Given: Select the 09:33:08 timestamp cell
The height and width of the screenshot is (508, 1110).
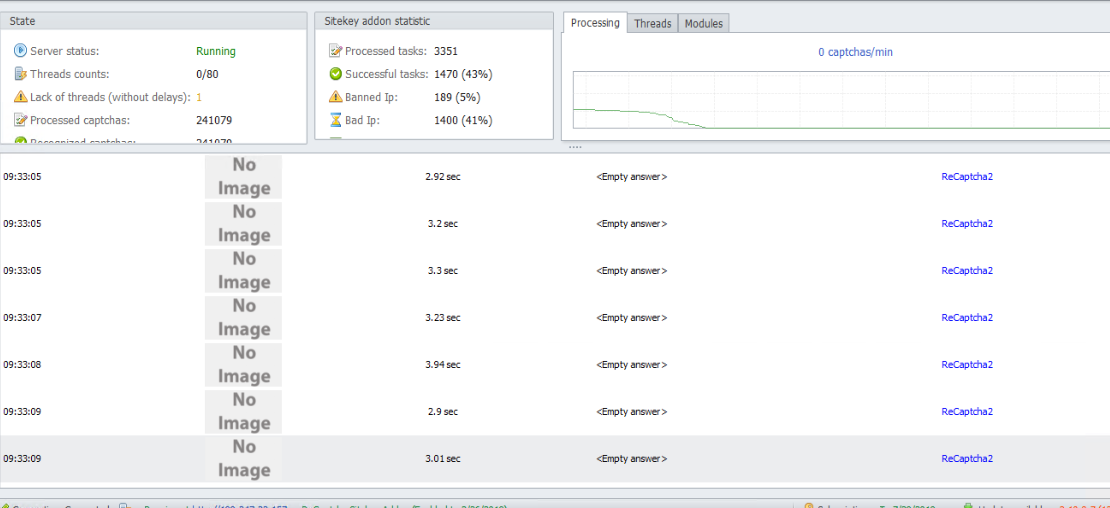Looking at the screenshot, I should [x=23, y=364].
